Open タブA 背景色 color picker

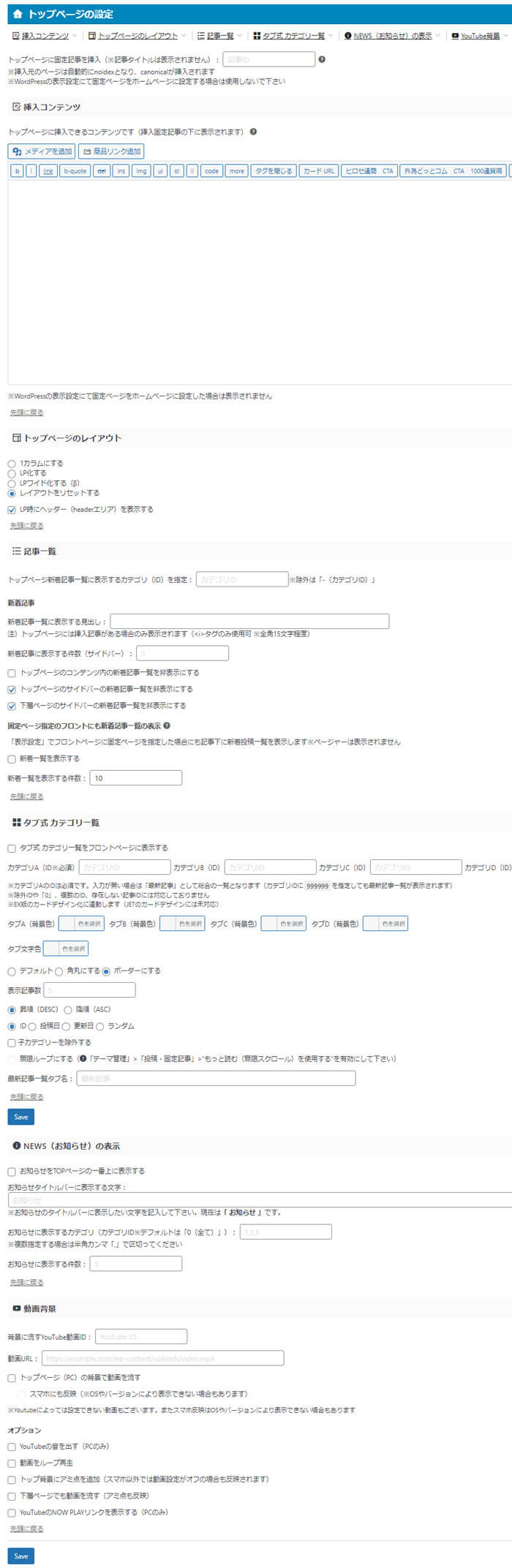click(81, 924)
